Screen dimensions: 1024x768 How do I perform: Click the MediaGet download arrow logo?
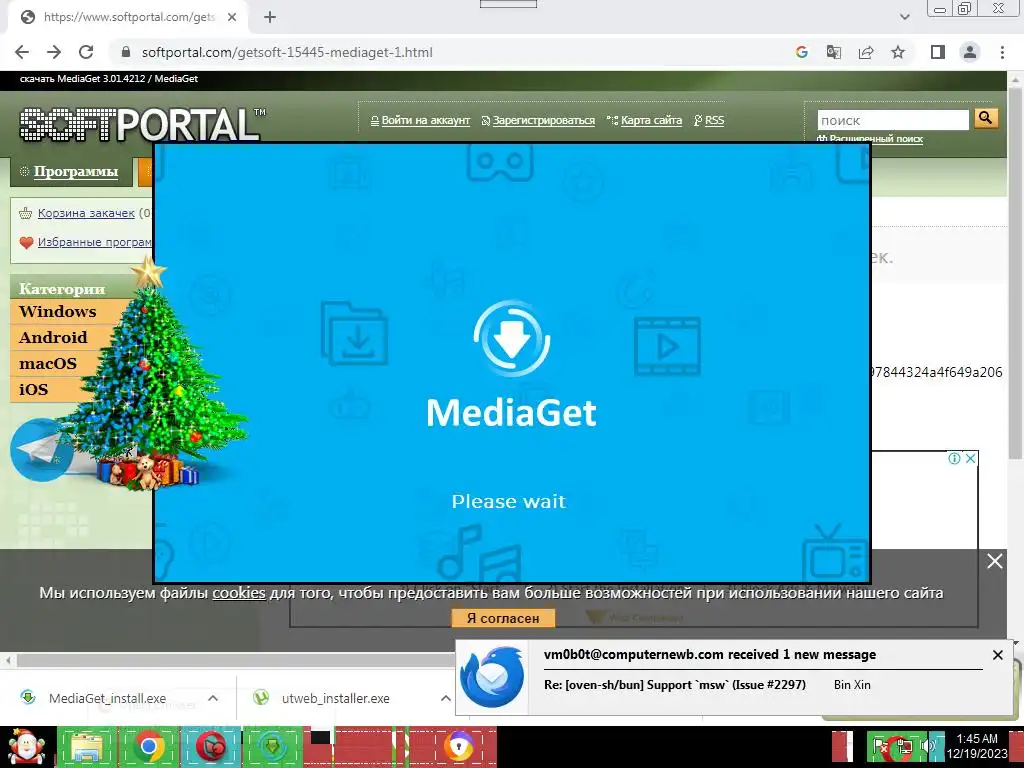coord(511,338)
